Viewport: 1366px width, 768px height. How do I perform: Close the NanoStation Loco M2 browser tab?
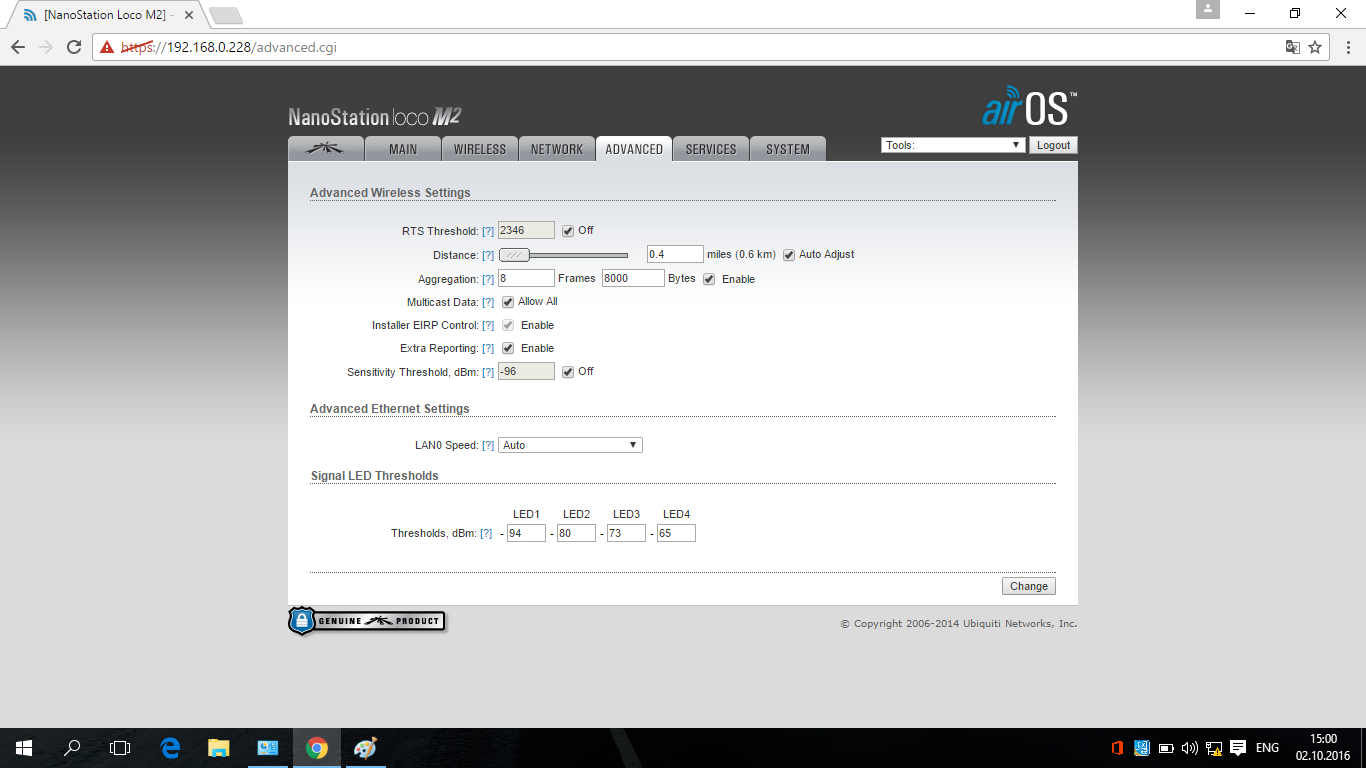[x=190, y=16]
